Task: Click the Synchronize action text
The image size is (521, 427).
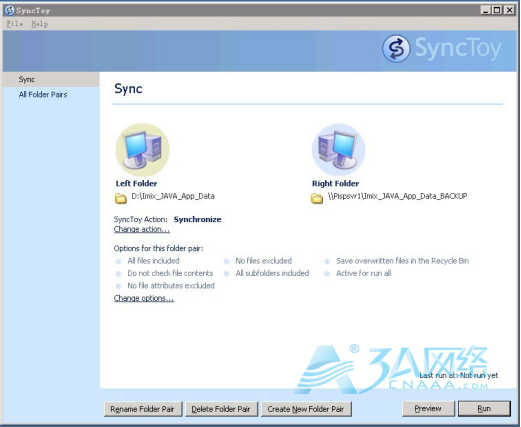Action: click(197, 219)
